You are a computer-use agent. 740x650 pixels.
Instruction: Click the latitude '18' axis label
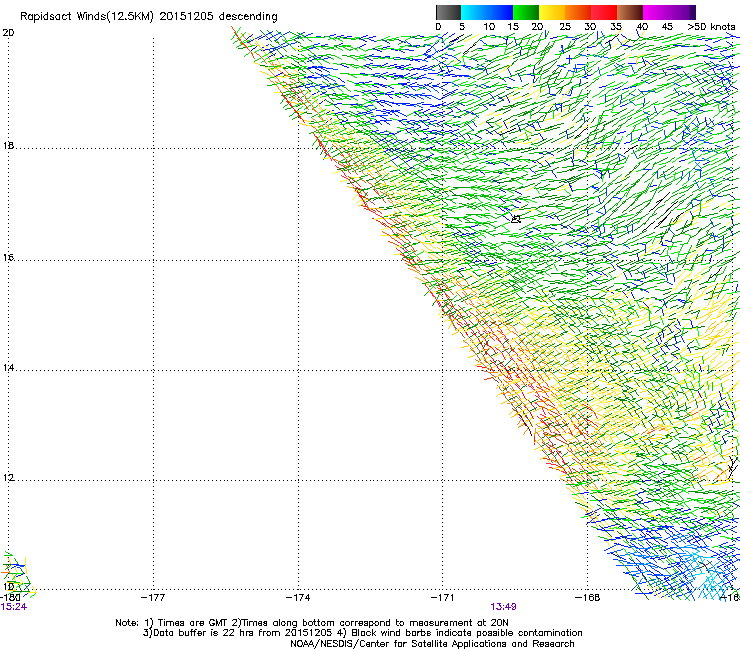point(8,146)
